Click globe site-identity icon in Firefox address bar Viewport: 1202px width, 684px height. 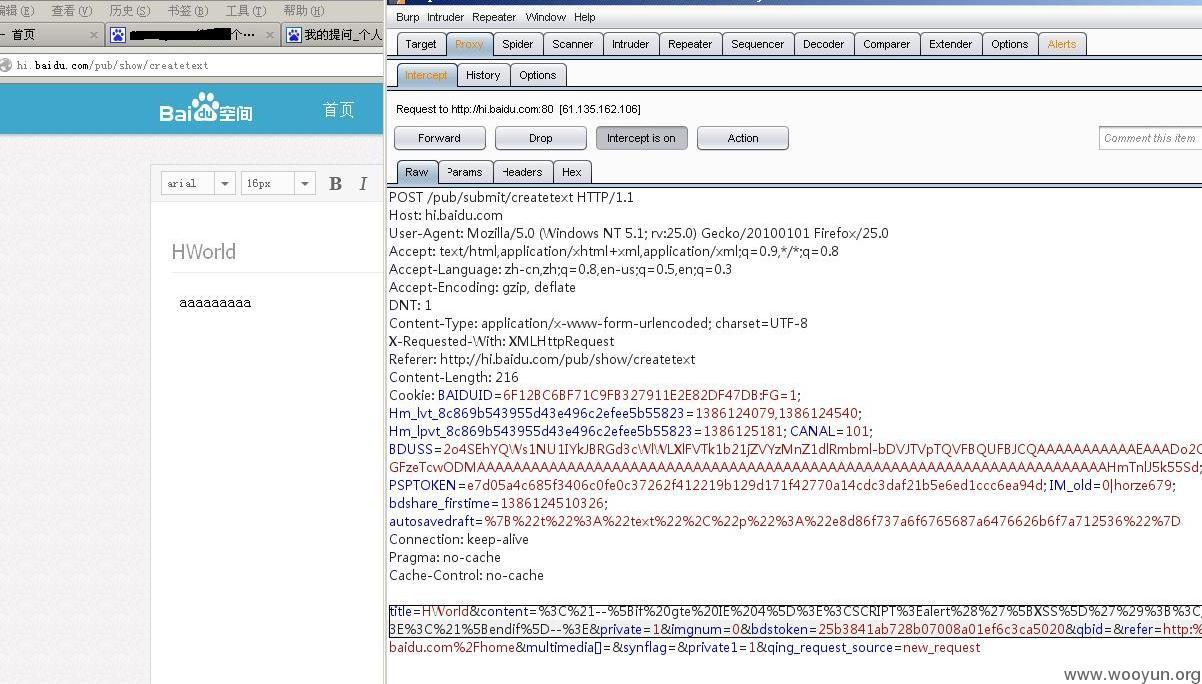click(x=6, y=65)
